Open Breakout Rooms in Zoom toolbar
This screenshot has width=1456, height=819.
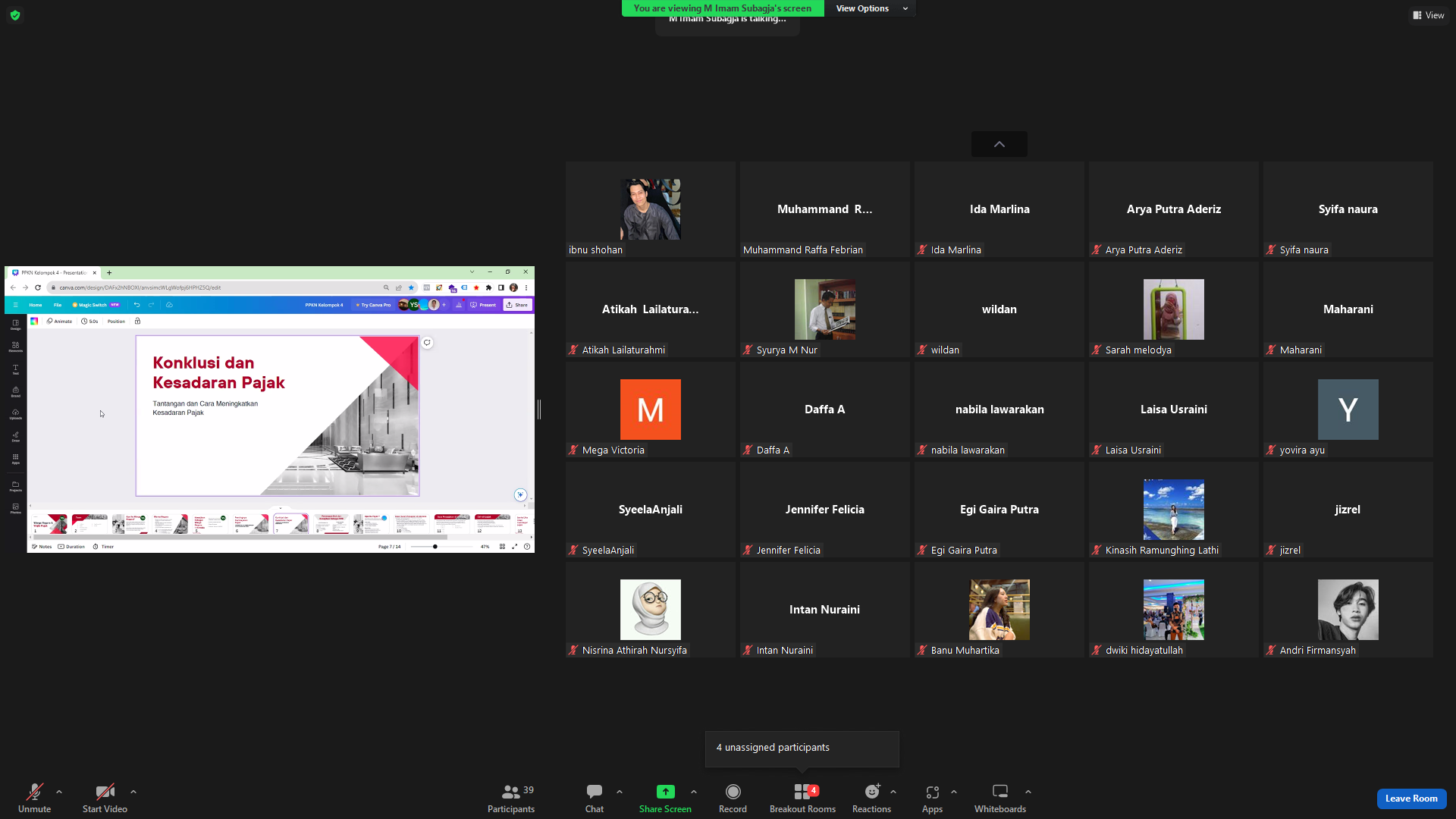(x=802, y=799)
